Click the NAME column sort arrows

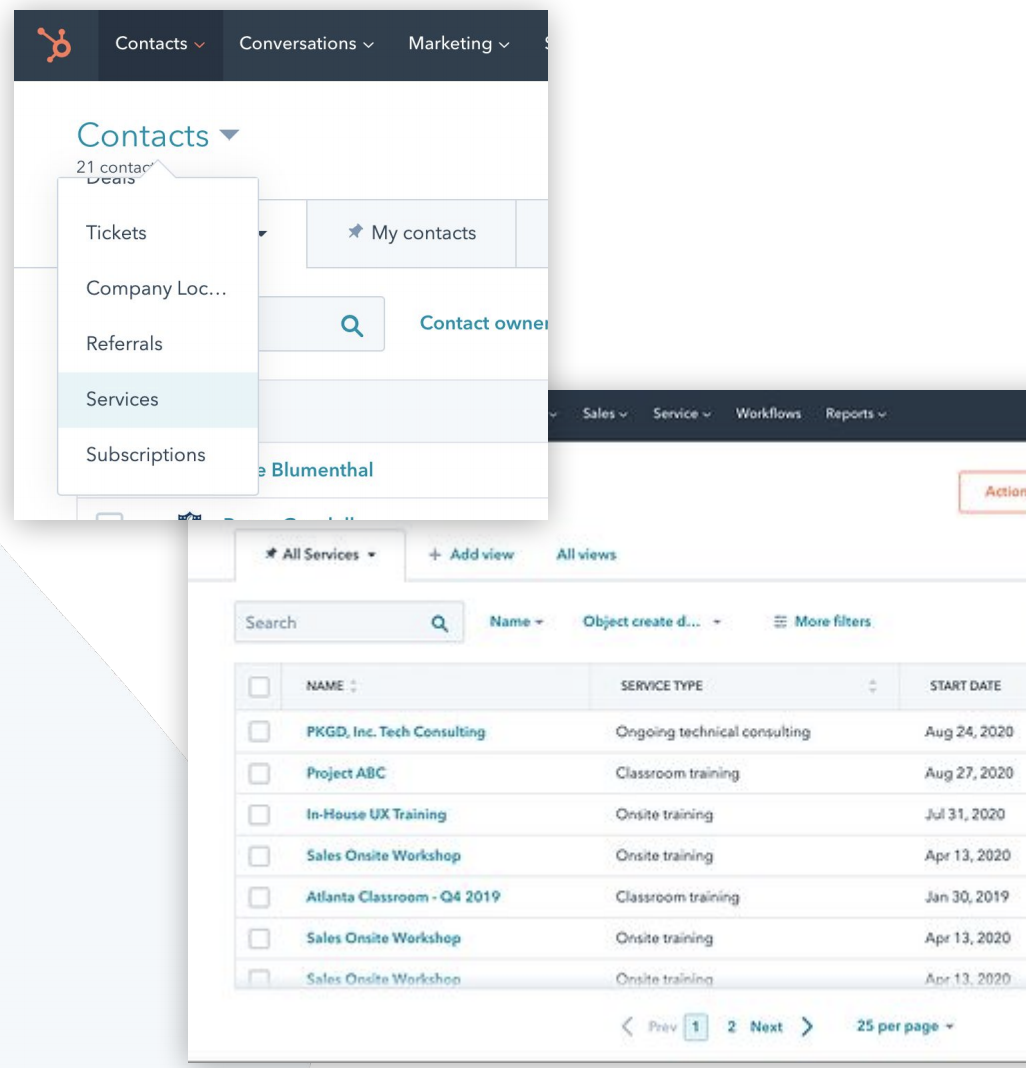click(353, 686)
